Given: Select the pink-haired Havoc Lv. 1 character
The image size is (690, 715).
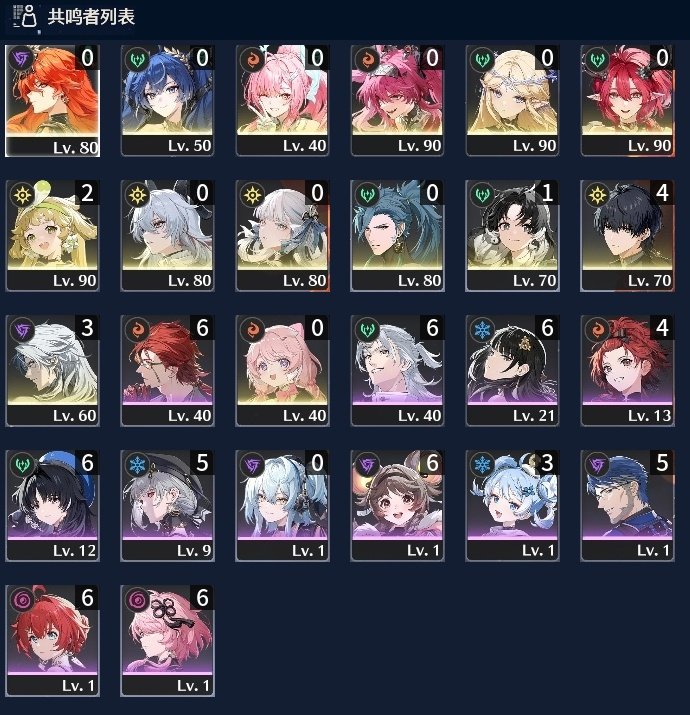Looking at the screenshot, I should point(167,641).
